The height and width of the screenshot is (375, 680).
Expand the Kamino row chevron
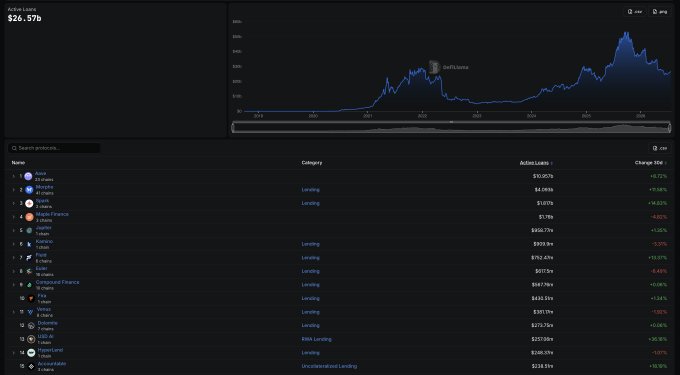13,244
